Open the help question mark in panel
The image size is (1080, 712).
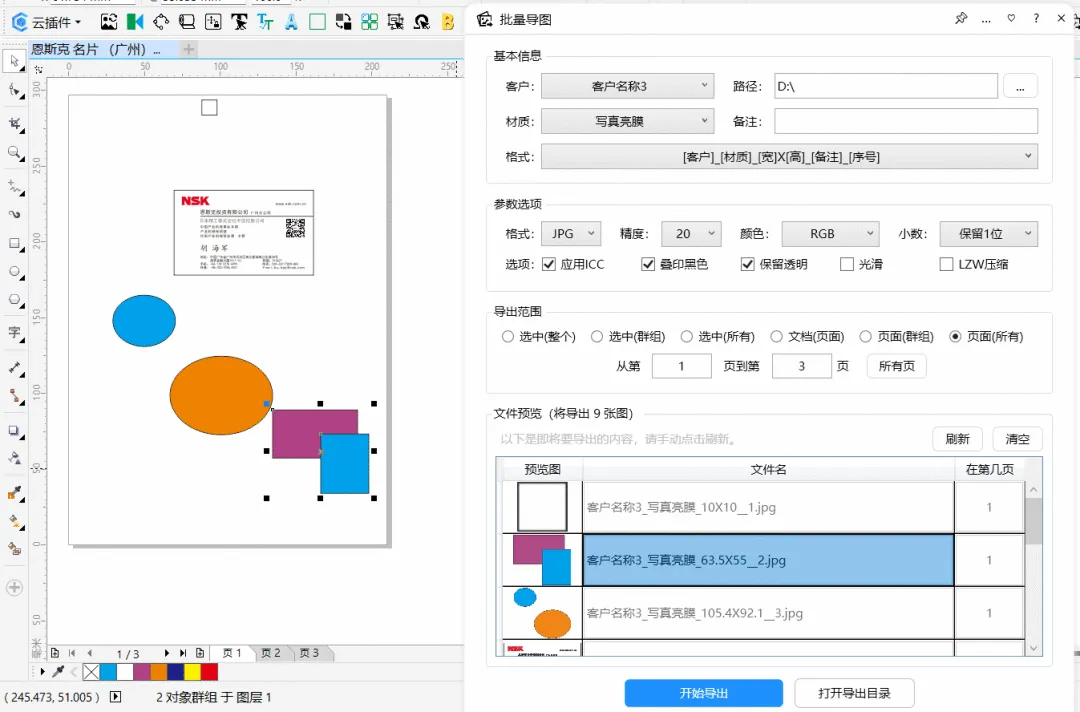1036,19
